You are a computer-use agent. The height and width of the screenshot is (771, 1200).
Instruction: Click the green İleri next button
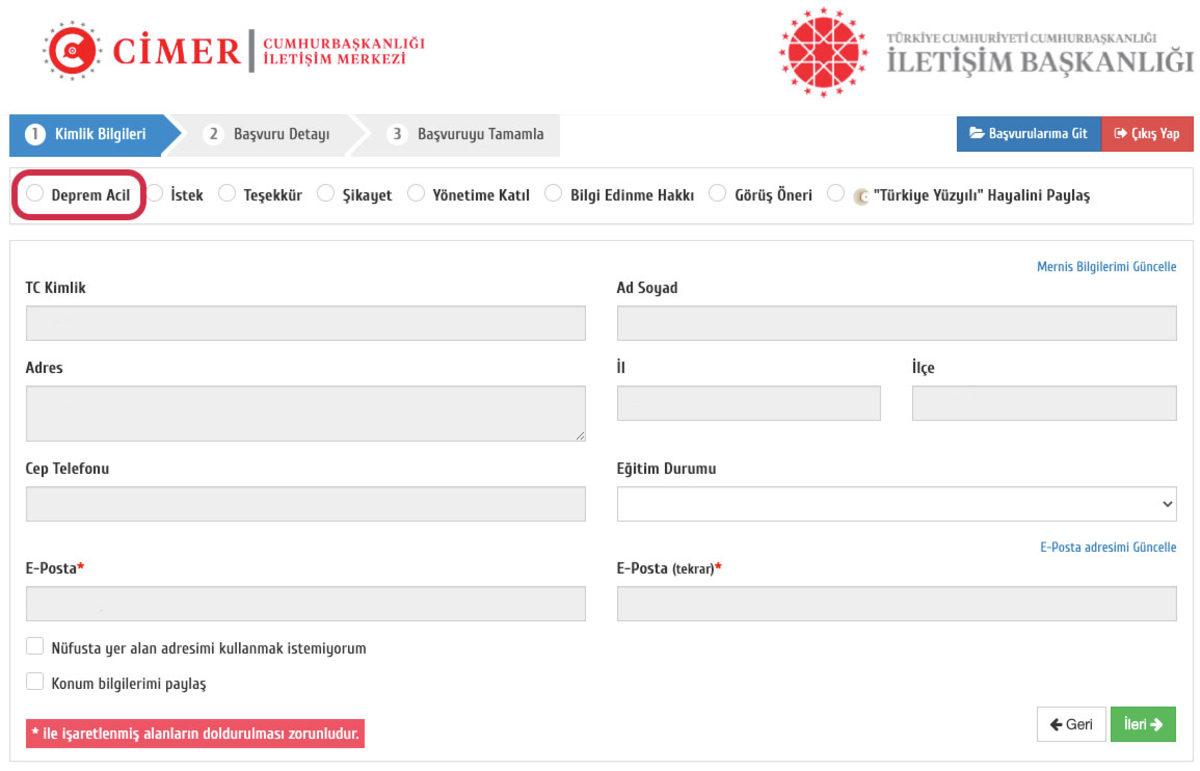(x=1142, y=724)
